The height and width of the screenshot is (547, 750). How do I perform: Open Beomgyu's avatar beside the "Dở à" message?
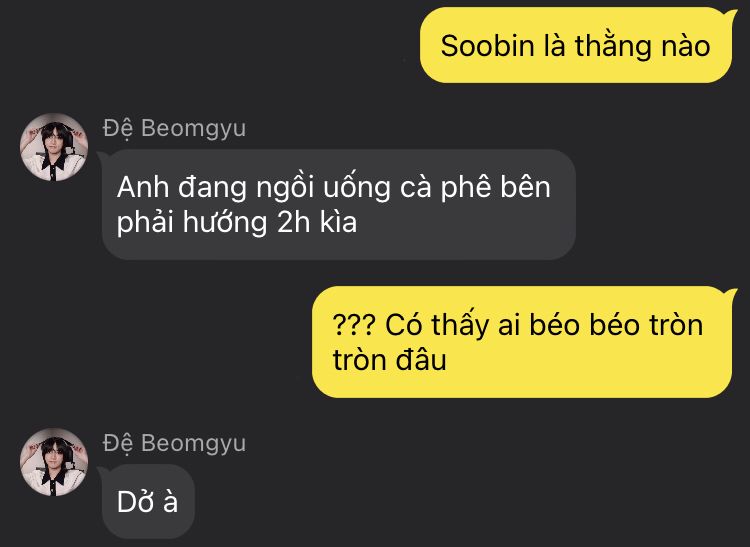pos(54,462)
